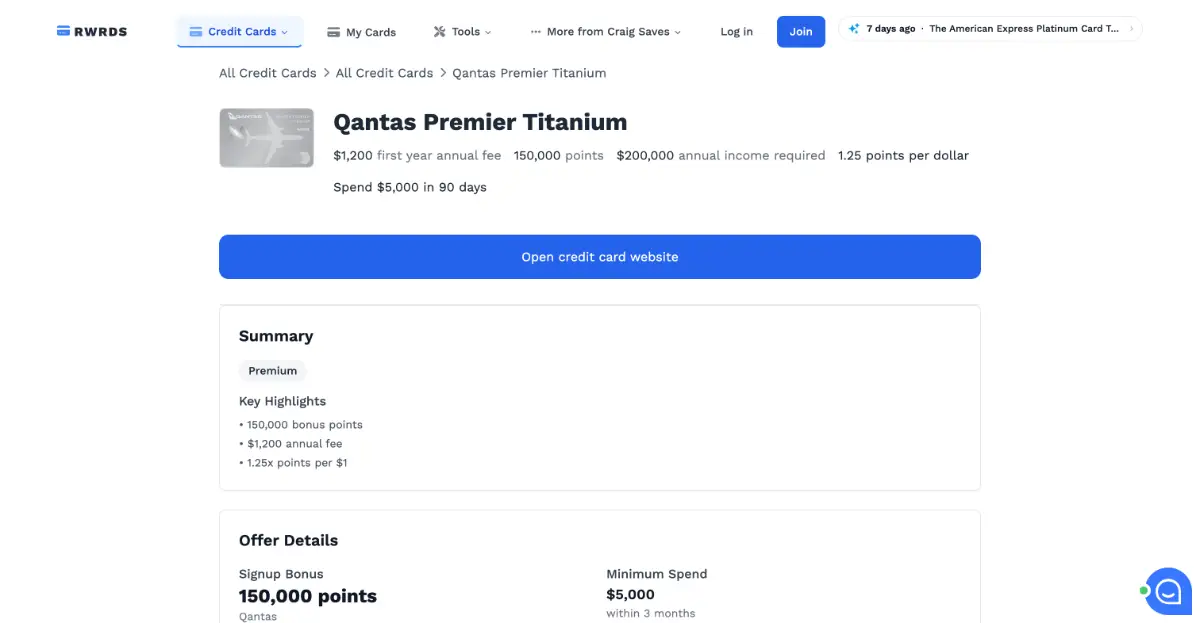
Task: Expand More from Craig Saves chevron
Action: pyautogui.click(x=678, y=32)
